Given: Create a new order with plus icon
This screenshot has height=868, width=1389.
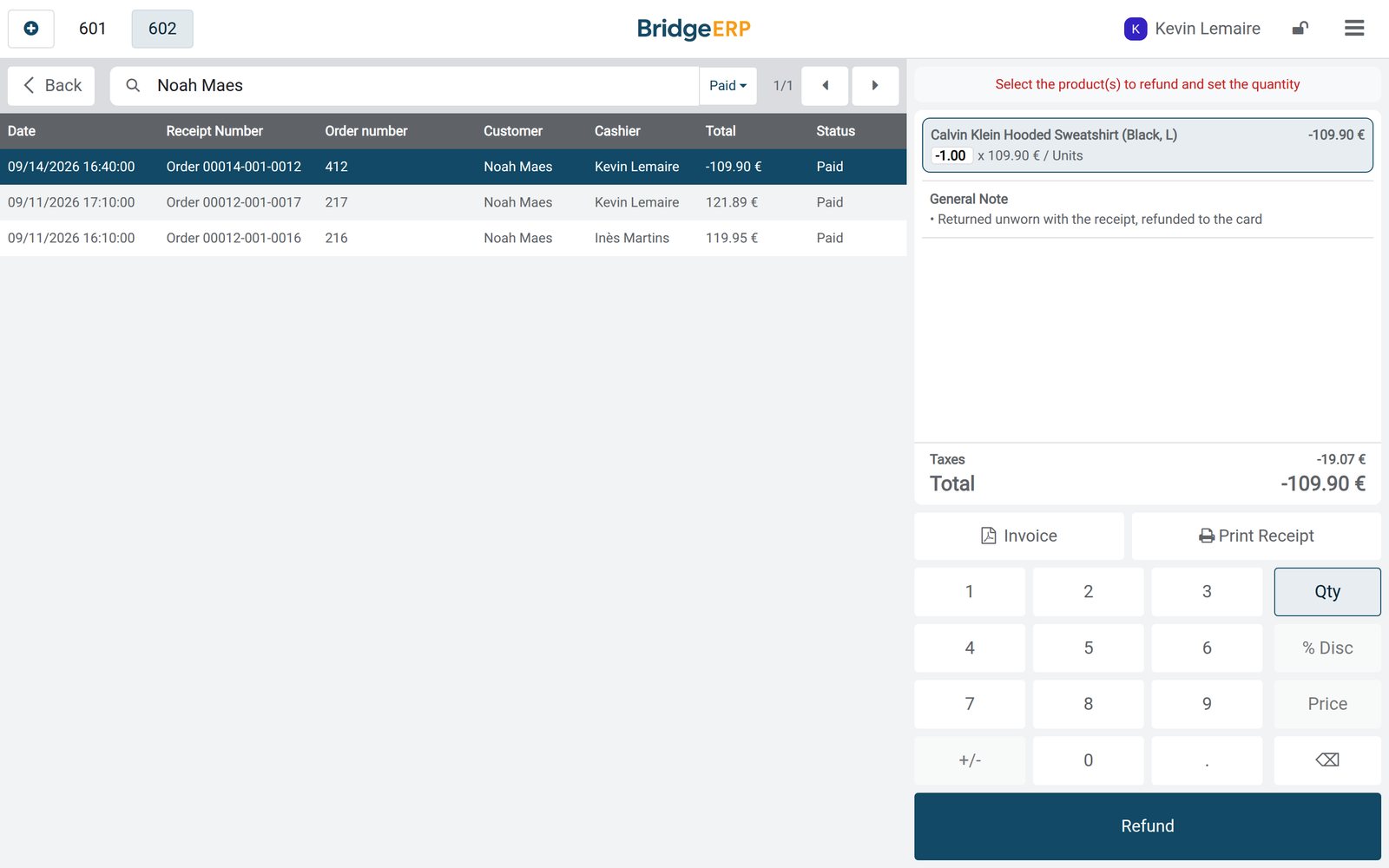Looking at the screenshot, I should 31,29.
